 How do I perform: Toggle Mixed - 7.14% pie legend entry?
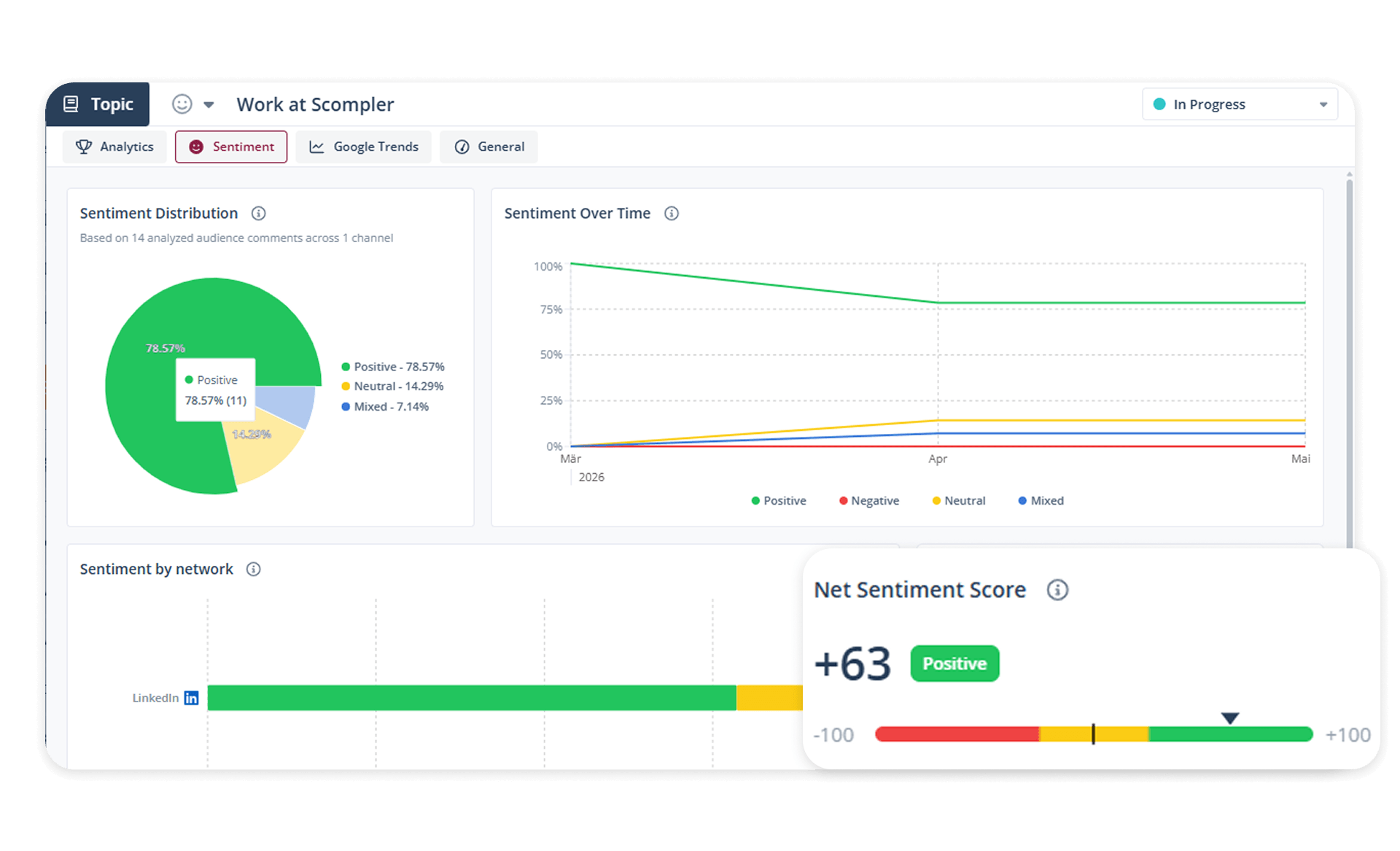click(x=385, y=407)
